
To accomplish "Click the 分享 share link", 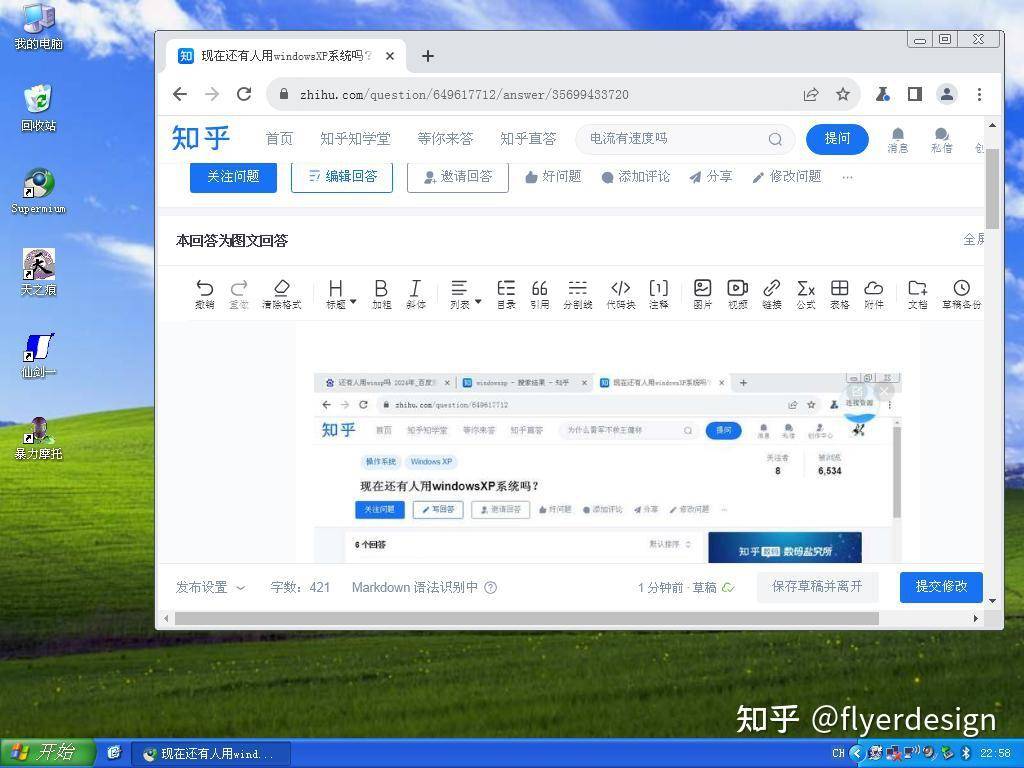I will pyautogui.click(x=711, y=176).
